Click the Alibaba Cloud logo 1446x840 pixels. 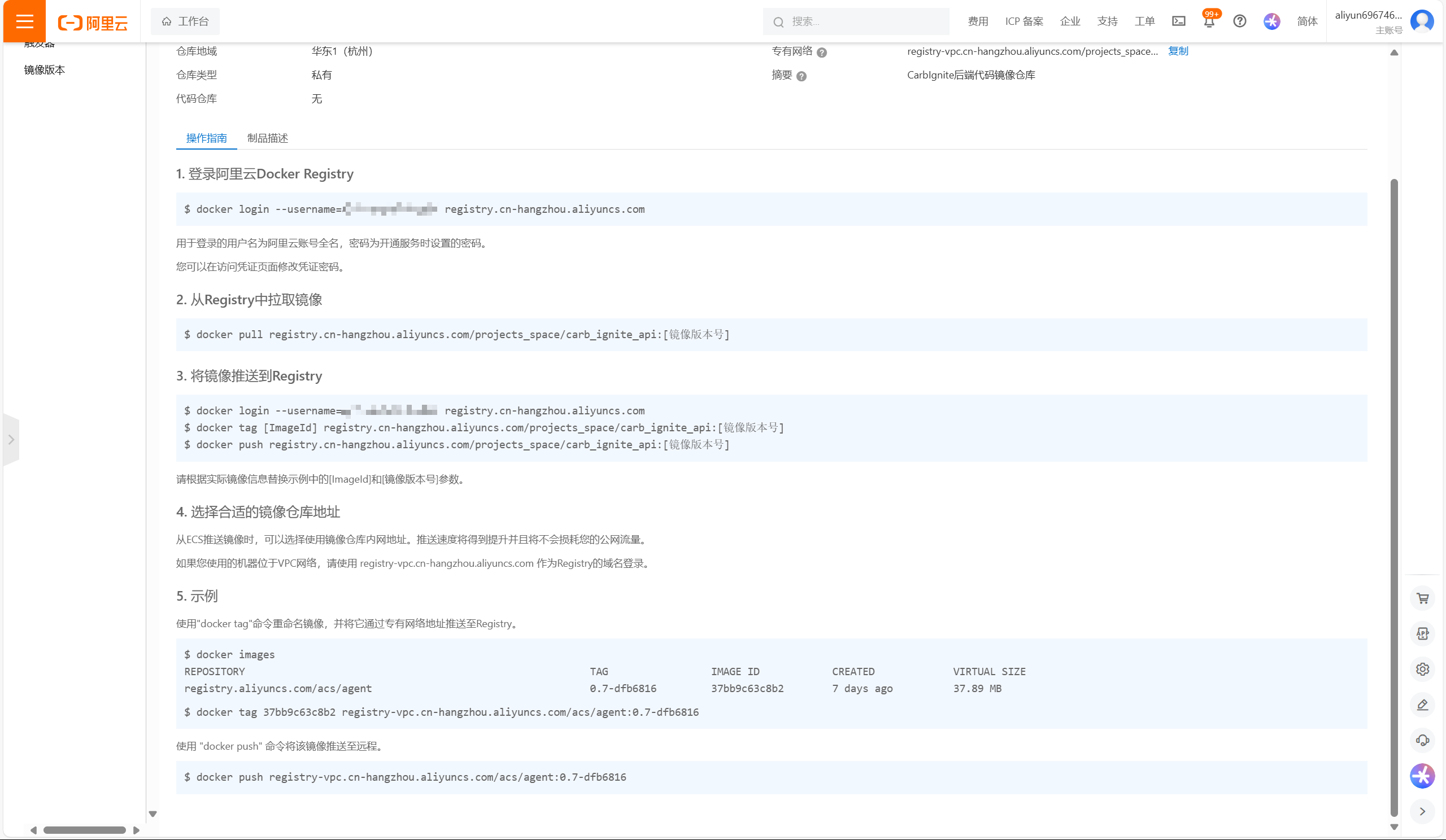tap(93, 23)
